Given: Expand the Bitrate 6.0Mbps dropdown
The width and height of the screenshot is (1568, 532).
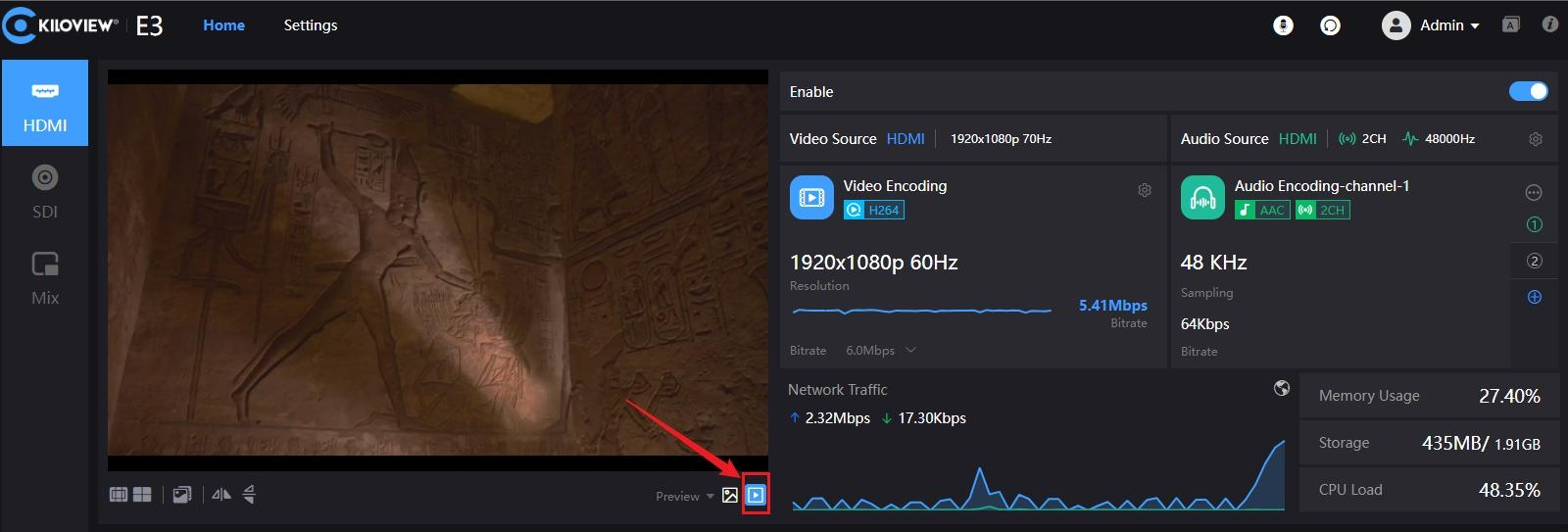Looking at the screenshot, I should 880,351.
